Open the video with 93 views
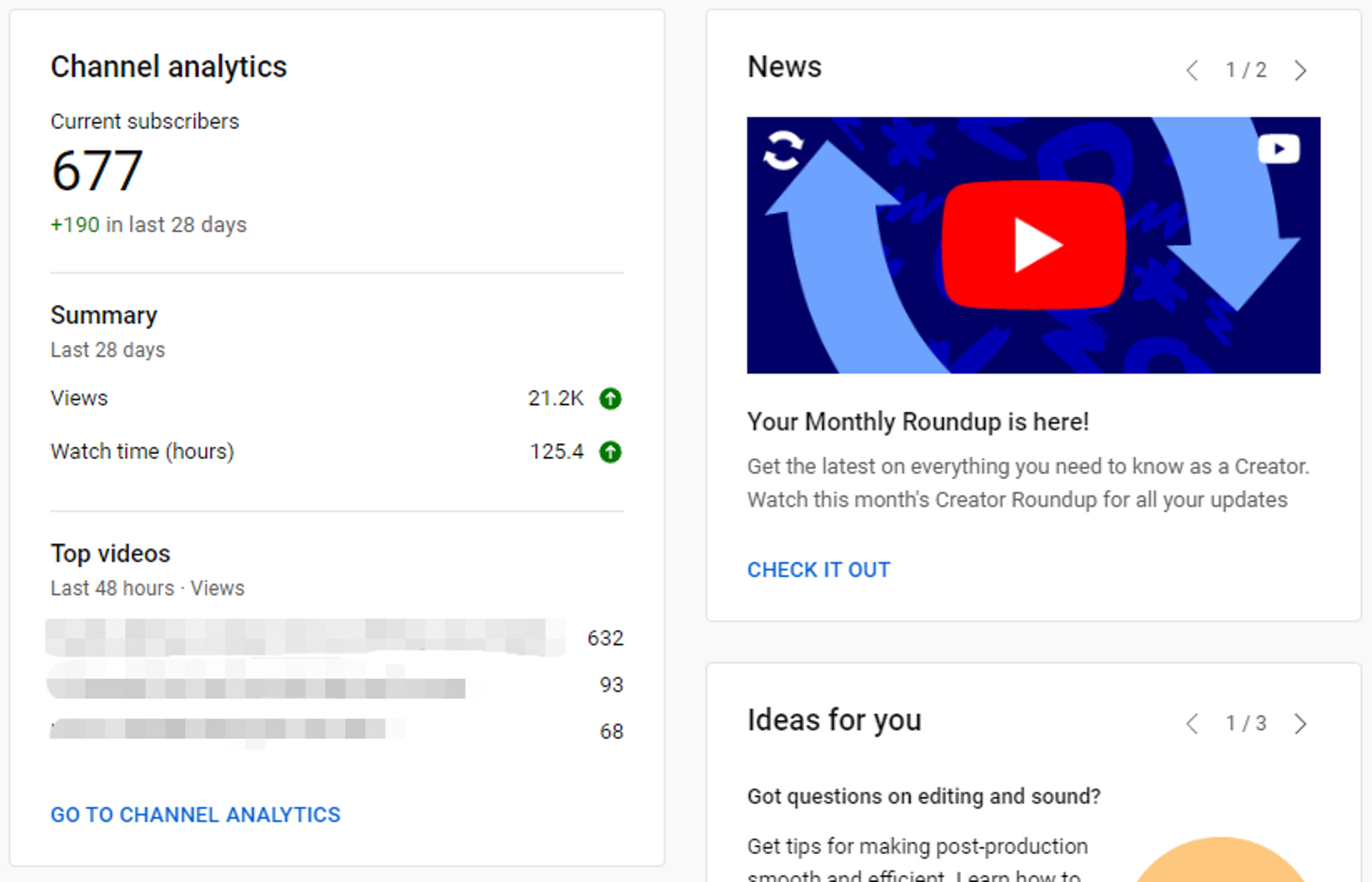Viewport: 1372px width, 882px height. tap(257, 686)
